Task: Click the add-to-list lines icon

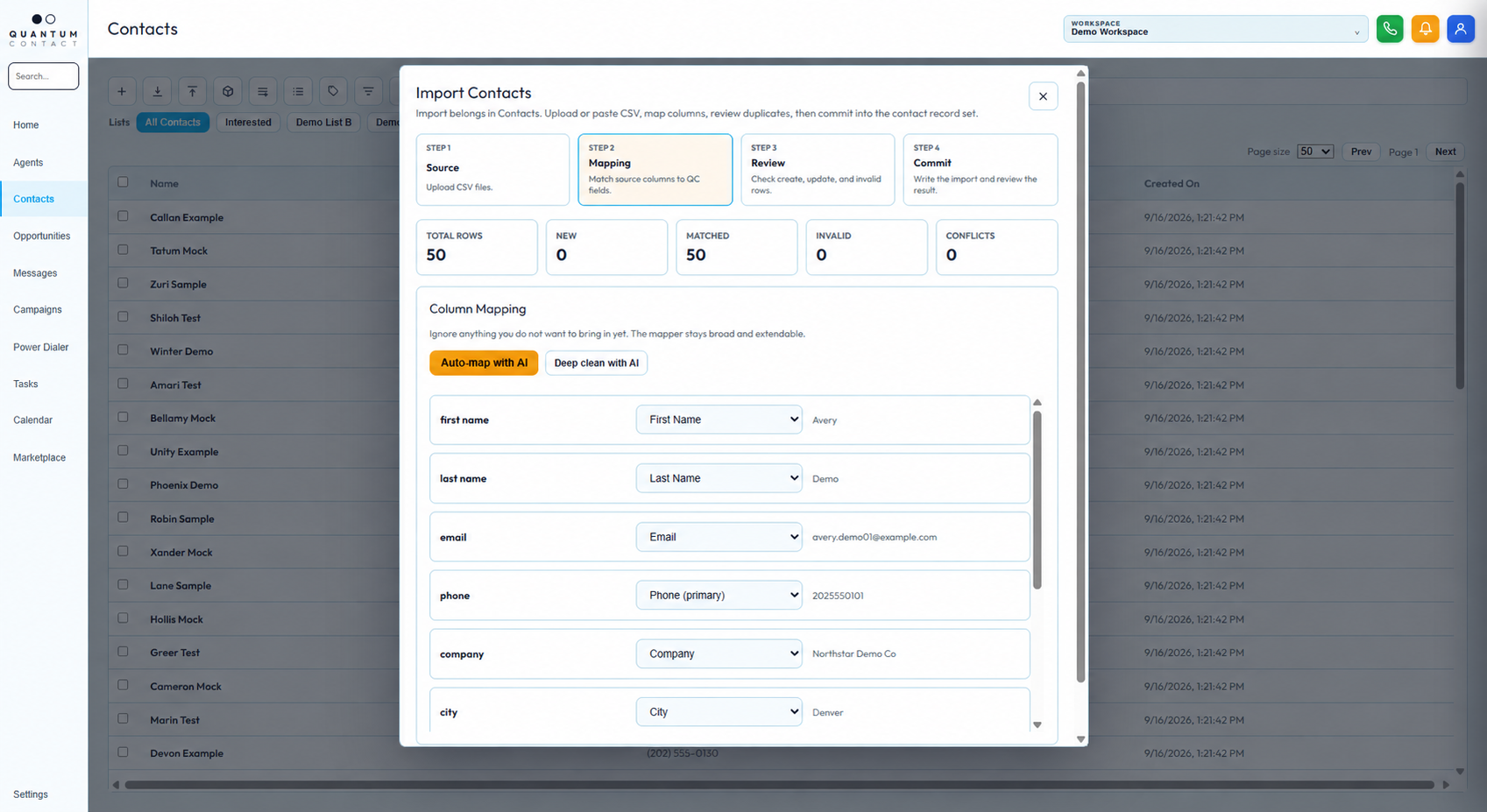Action: click(263, 91)
